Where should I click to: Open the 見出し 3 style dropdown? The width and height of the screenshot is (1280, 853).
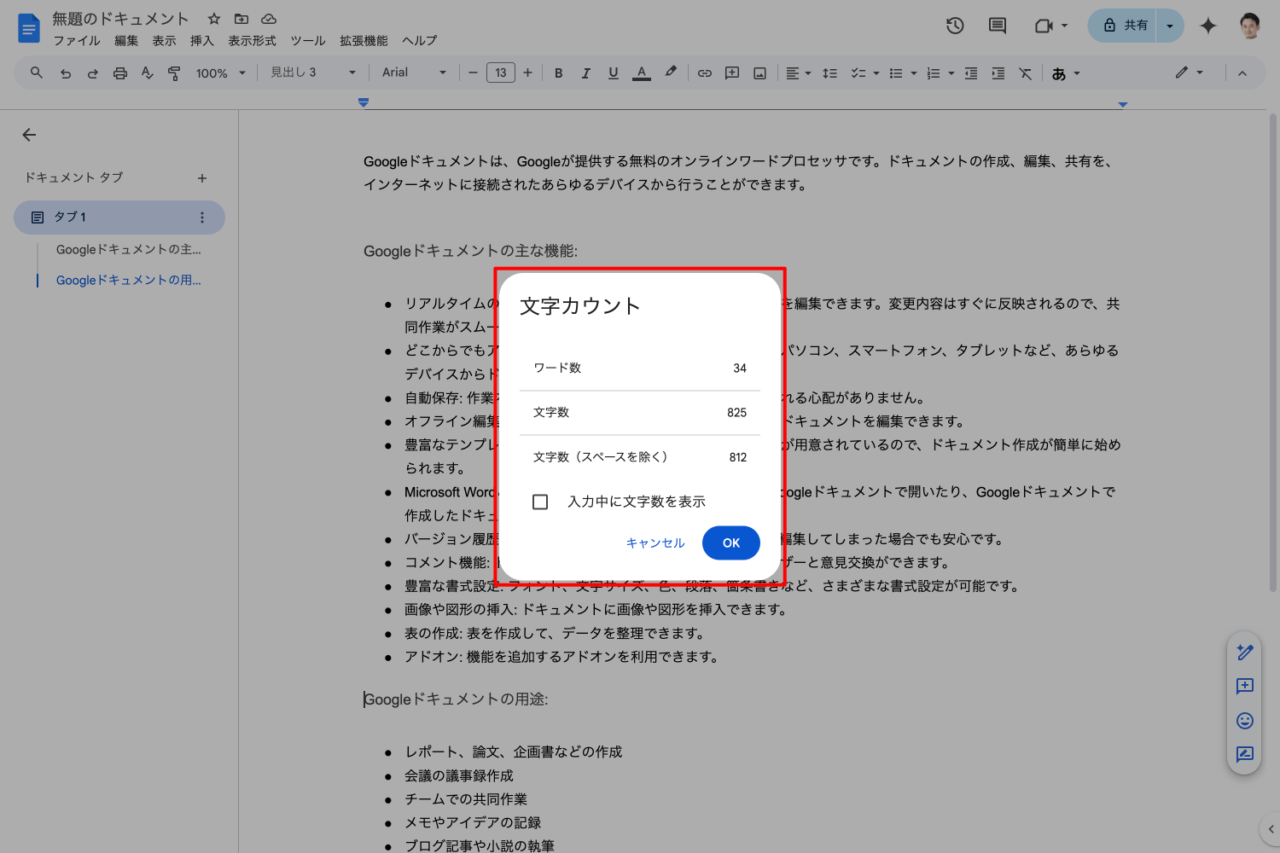click(x=312, y=73)
